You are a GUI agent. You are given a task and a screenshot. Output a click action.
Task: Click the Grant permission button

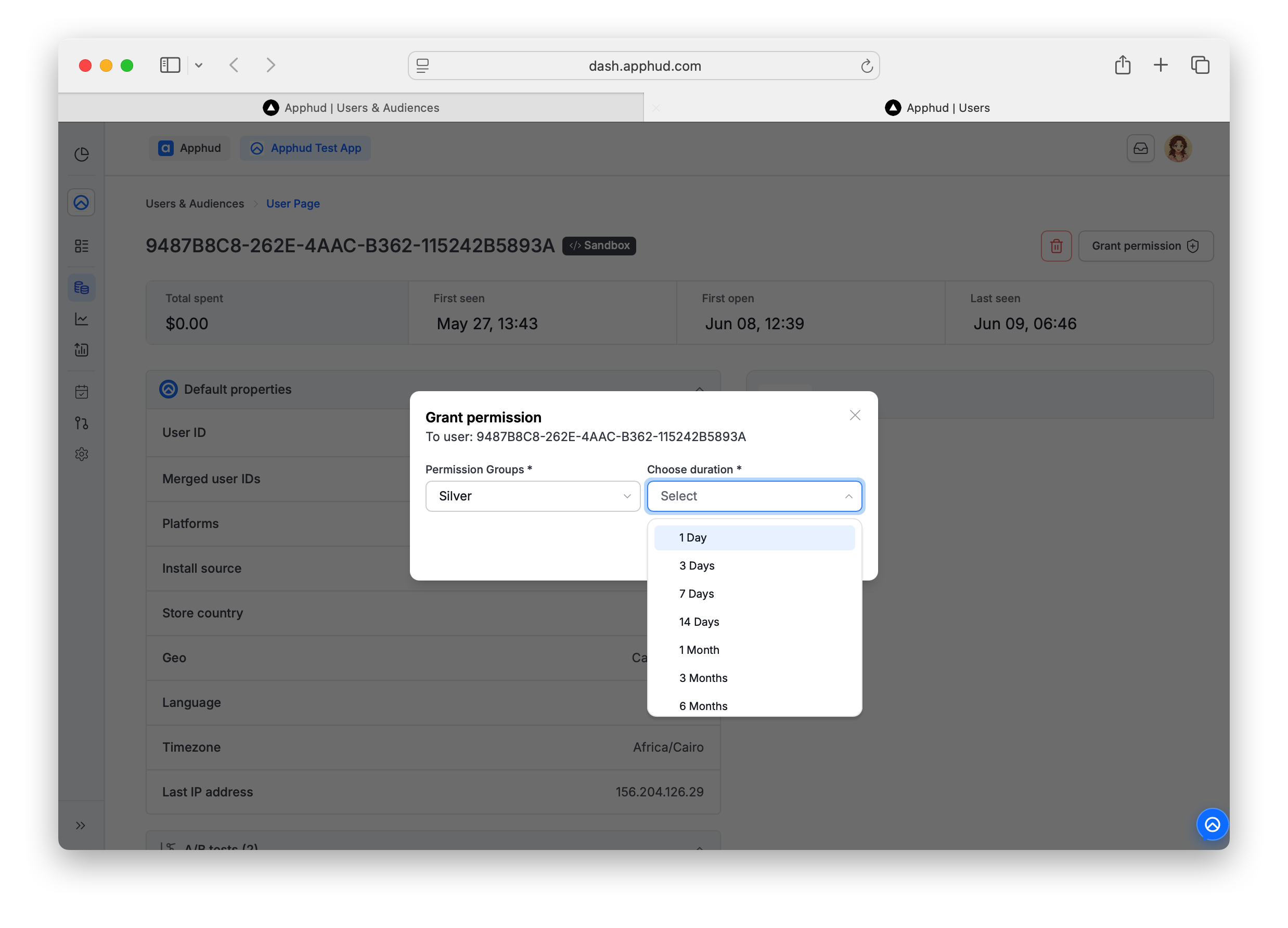point(1145,246)
